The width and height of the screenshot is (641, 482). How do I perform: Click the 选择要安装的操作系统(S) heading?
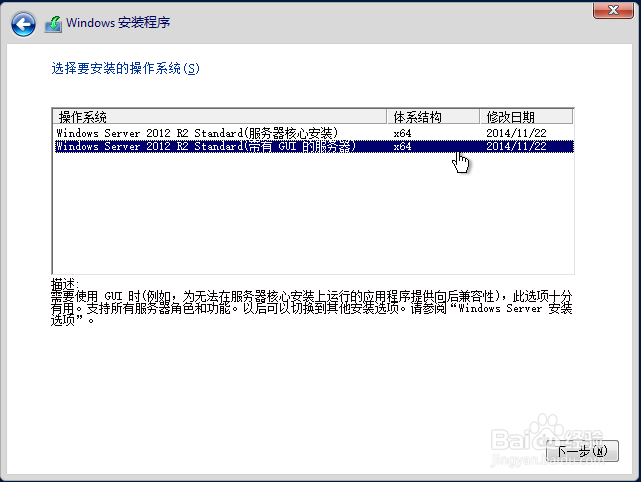click(x=126, y=68)
